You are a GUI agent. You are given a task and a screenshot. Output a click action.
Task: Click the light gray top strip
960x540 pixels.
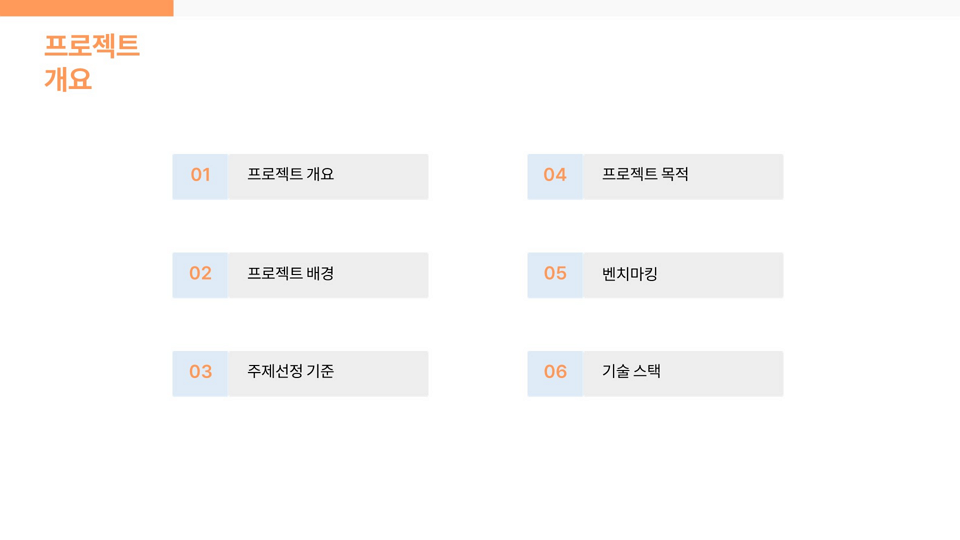(x=567, y=8)
